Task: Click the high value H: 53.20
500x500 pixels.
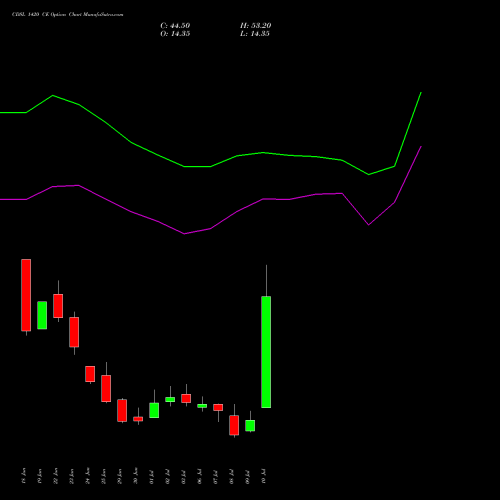Action: pyautogui.click(x=256, y=26)
